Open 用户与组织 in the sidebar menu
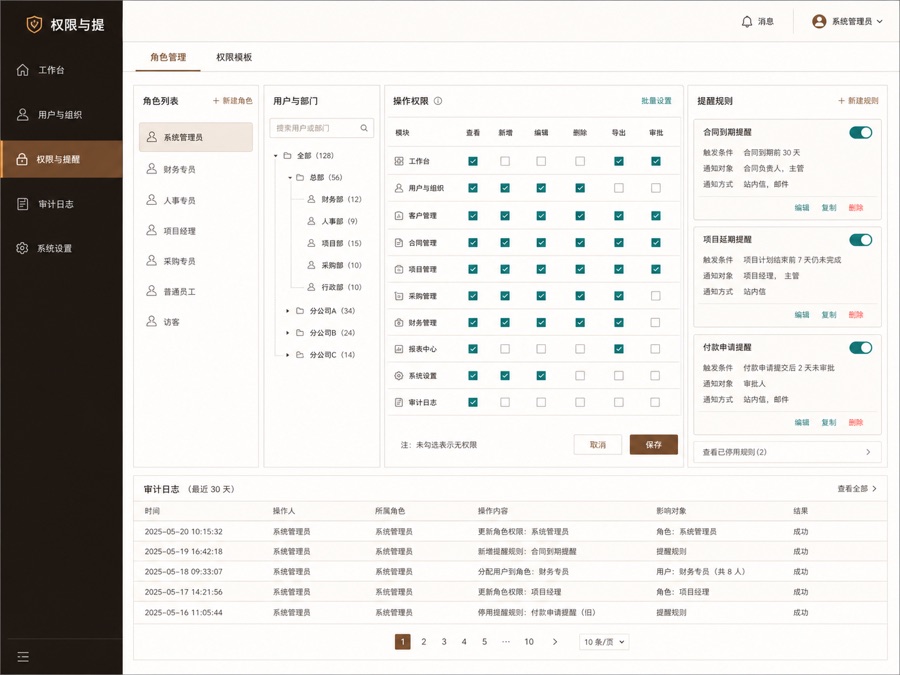900x675 pixels. (x=61, y=114)
